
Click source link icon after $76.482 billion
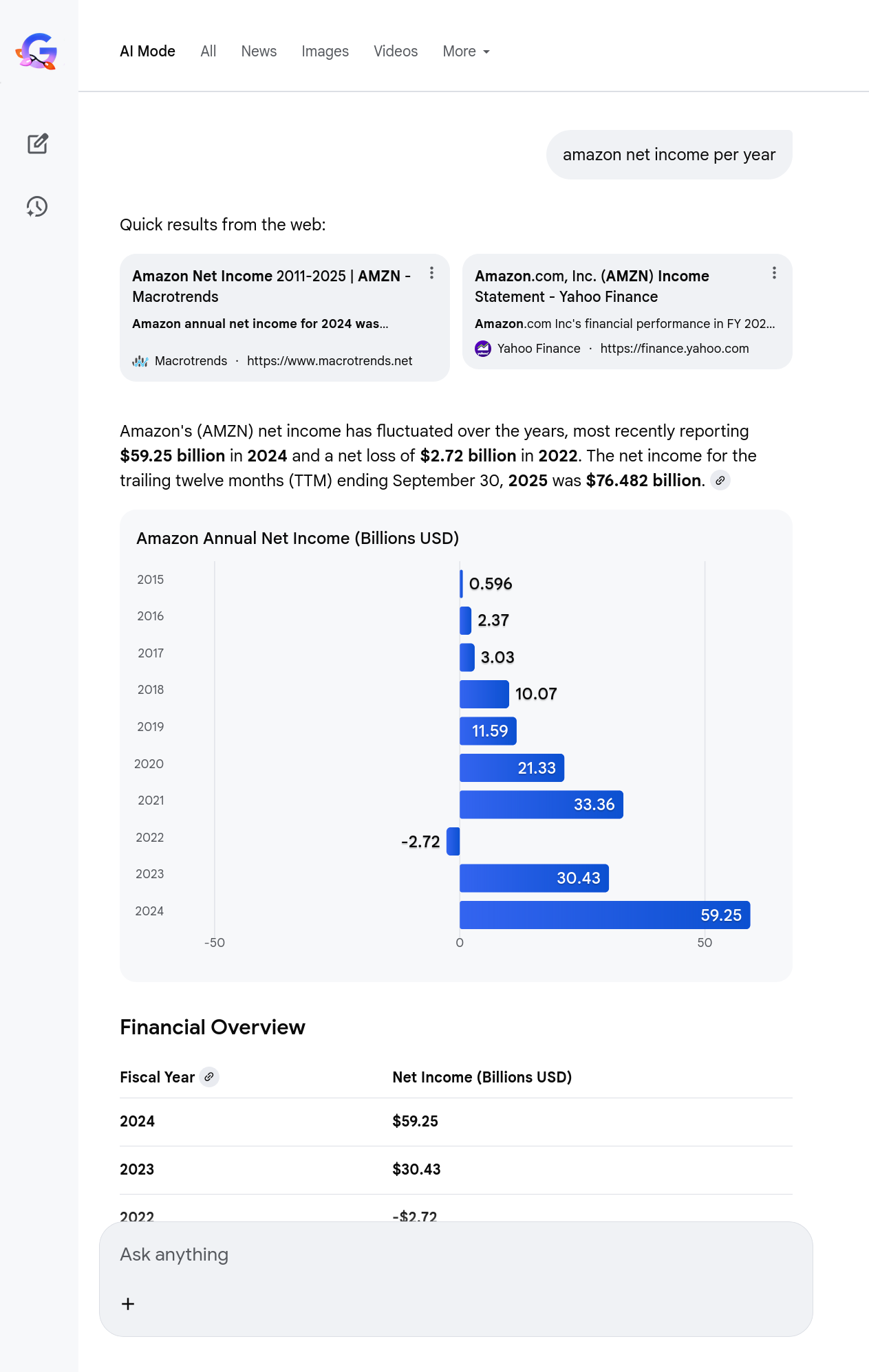coord(720,481)
